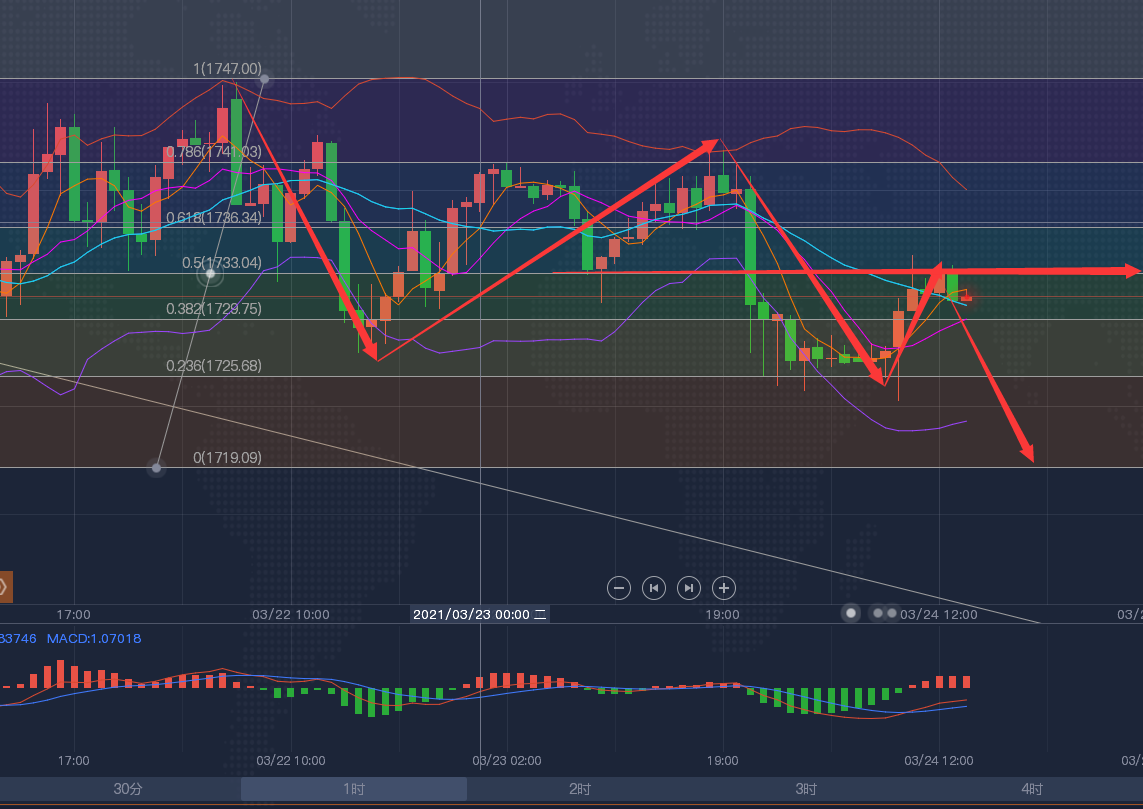Select the 1时 timeframe tab
The image size is (1143, 809).
[x=354, y=789]
